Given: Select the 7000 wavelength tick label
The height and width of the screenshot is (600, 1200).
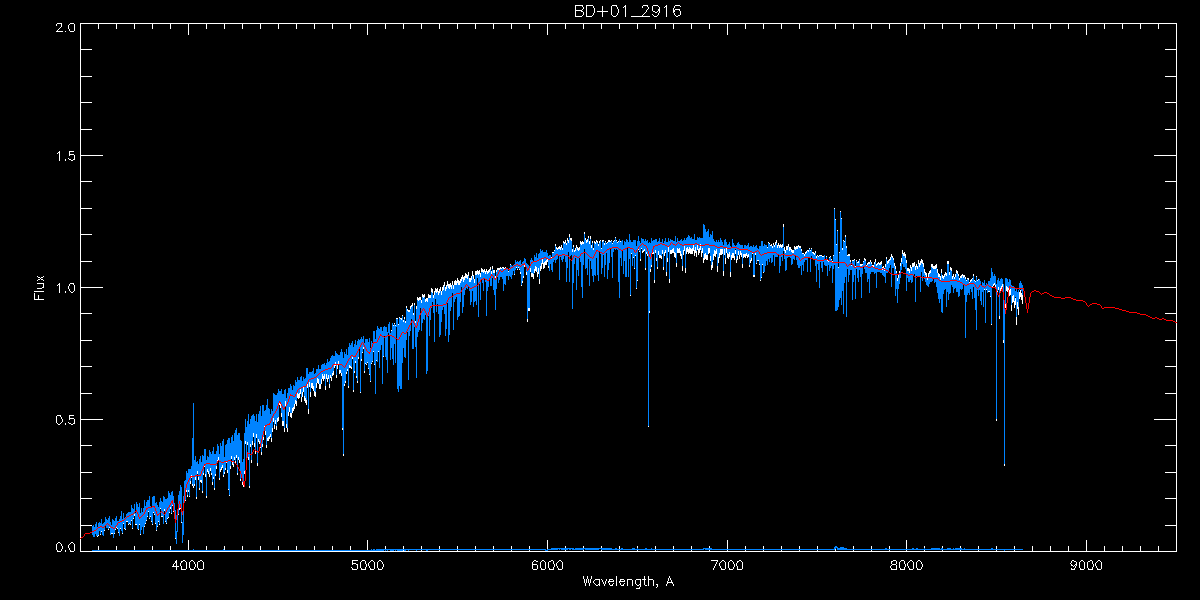Looking at the screenshot, I should (x=727, y=565).
